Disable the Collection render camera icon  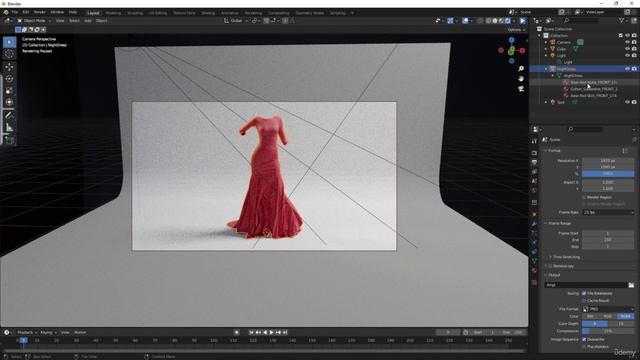pyautogui.click(x=634, y=36)
